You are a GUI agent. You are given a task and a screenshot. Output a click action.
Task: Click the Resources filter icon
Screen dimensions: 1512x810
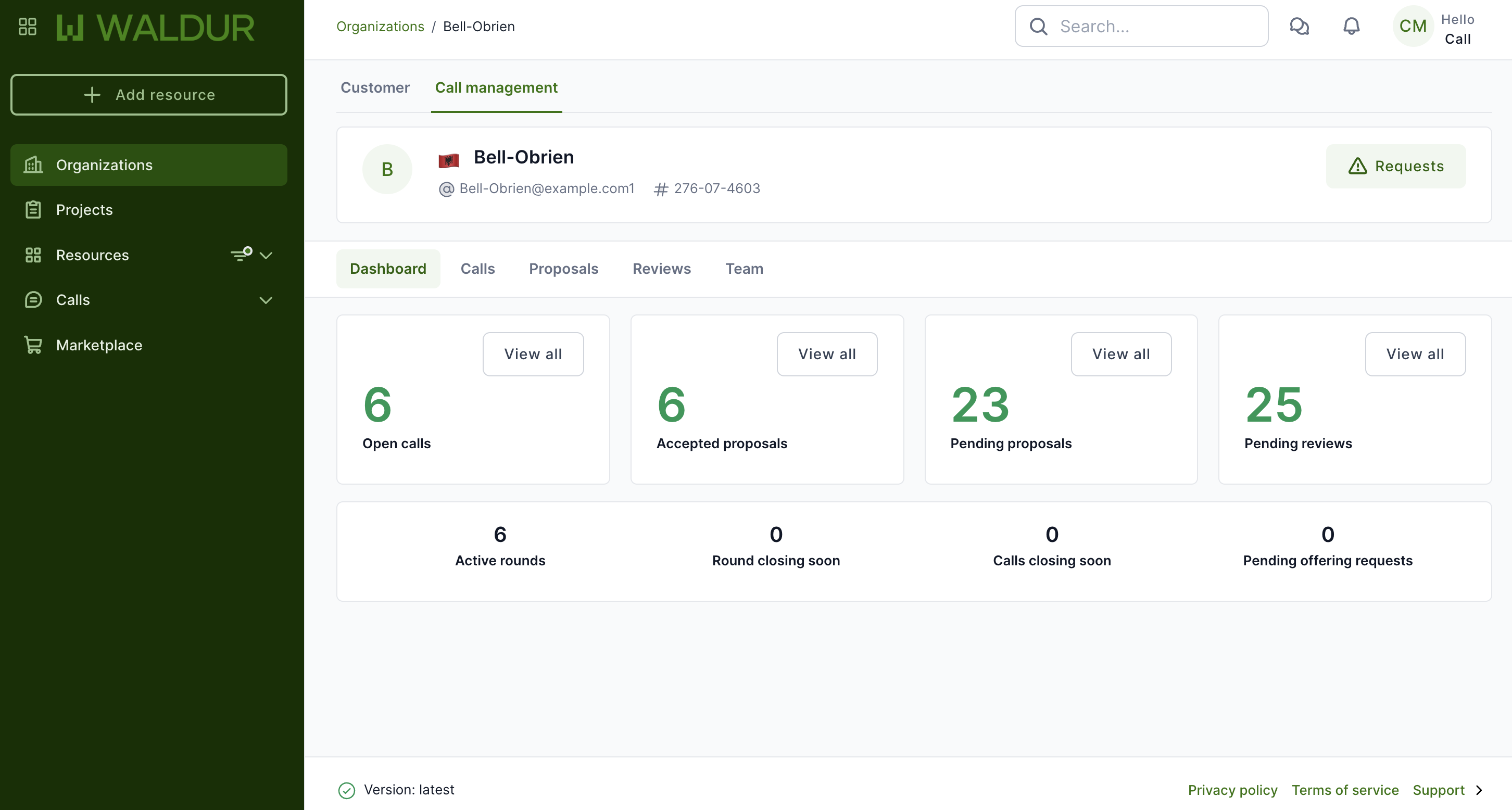coord(241,254)
